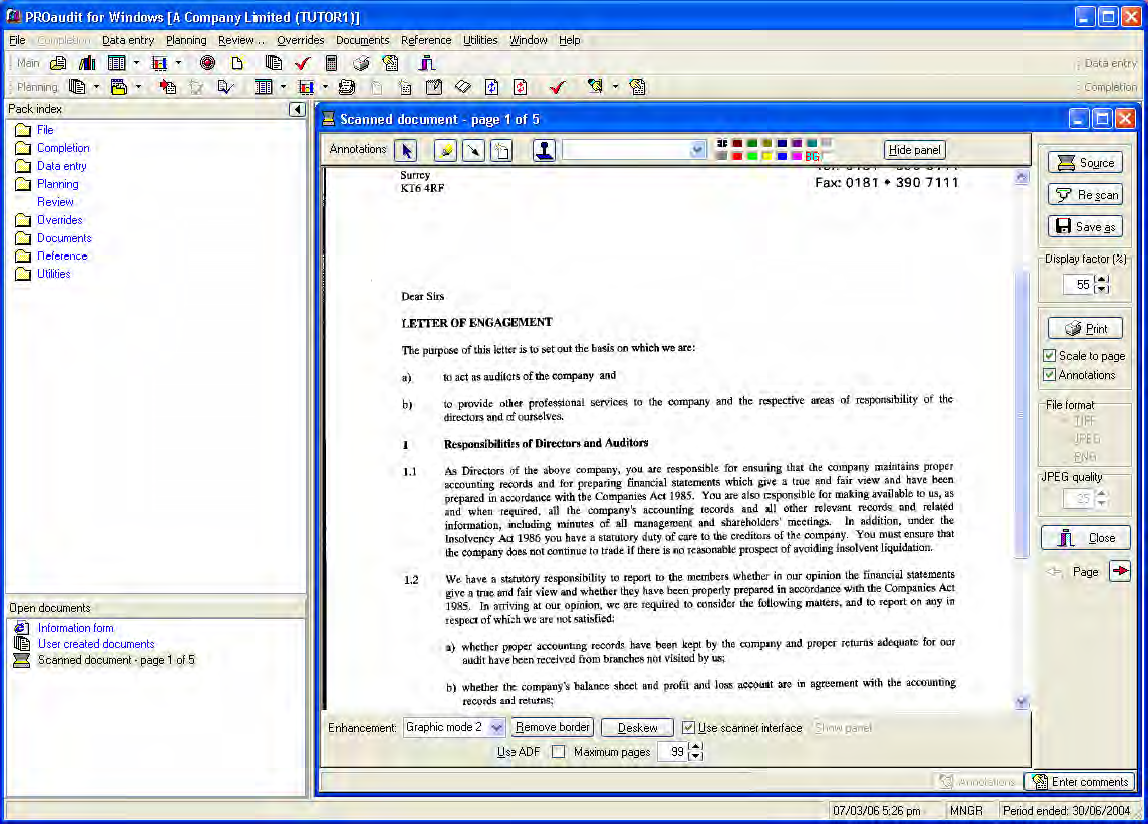This screenshot has height=824, width=1148.
Task: Select the annotation highlighter tool
Action: [445, 150]
